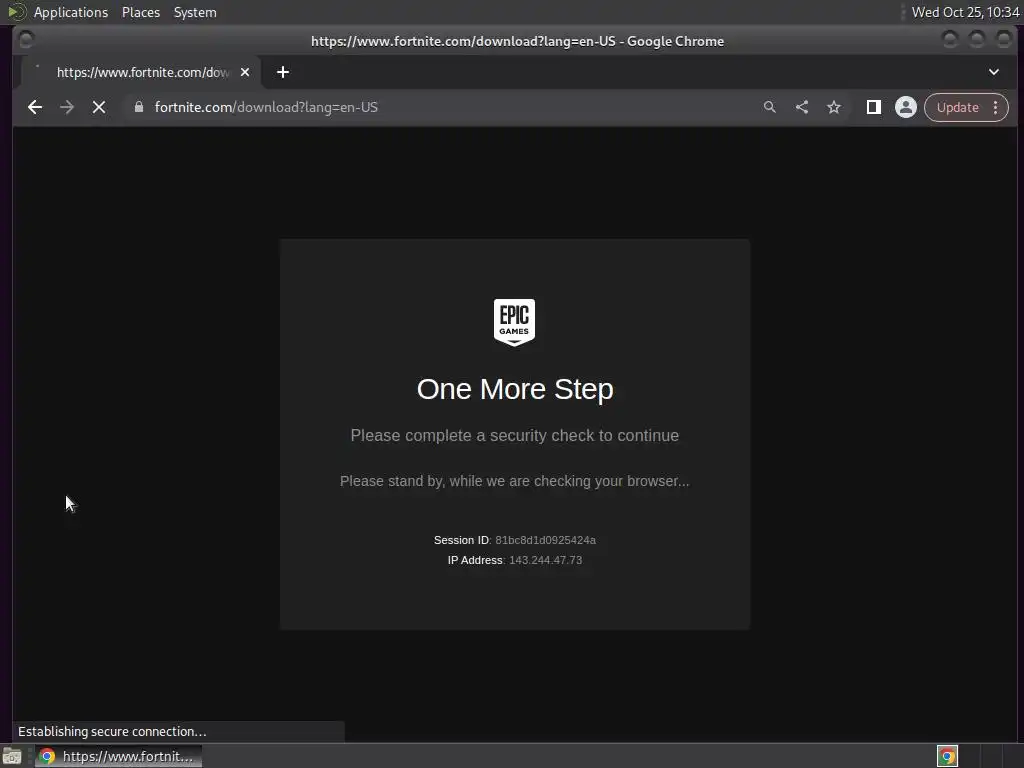Select the fortnite.com download tab
The width and height of the screenshot is (1024, 768).
141,72
